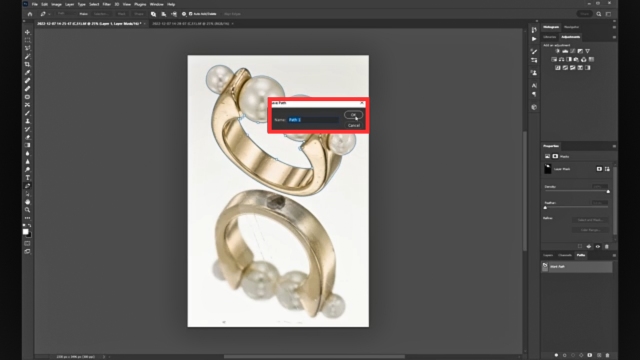Open the Window menu
Image resolution: width=640 pixels, height=360 pixels.
tap(156, 4)
